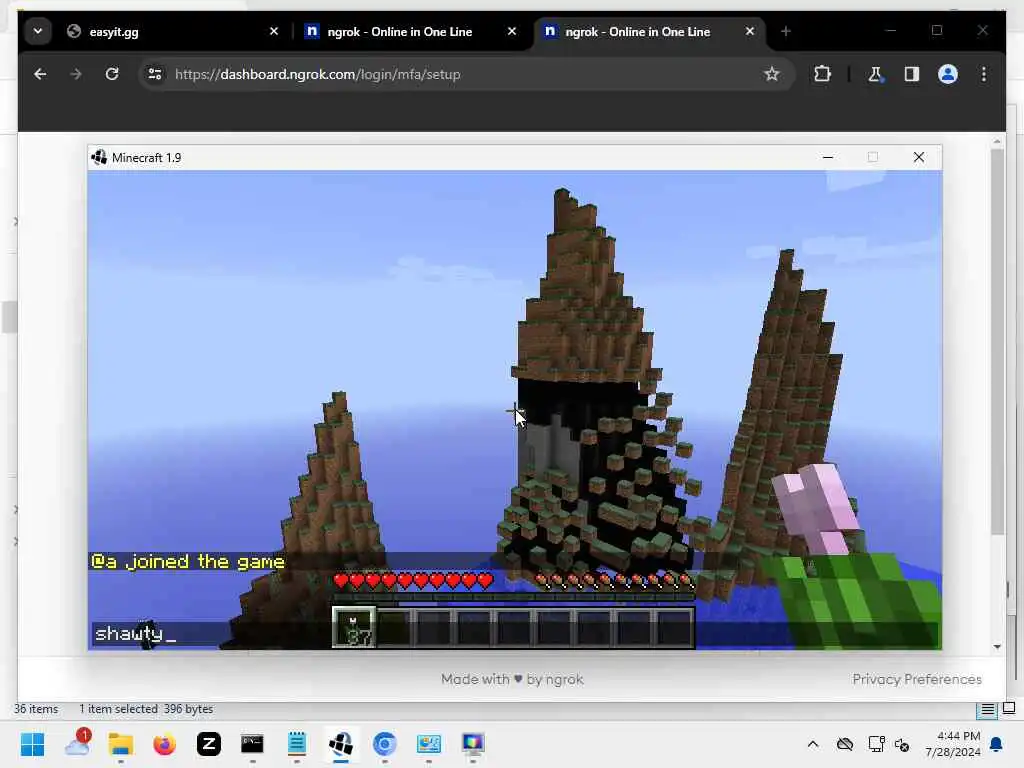Click the '36 items' status bar text
This screenshot has width=1024, height=768.
[36, 709]
